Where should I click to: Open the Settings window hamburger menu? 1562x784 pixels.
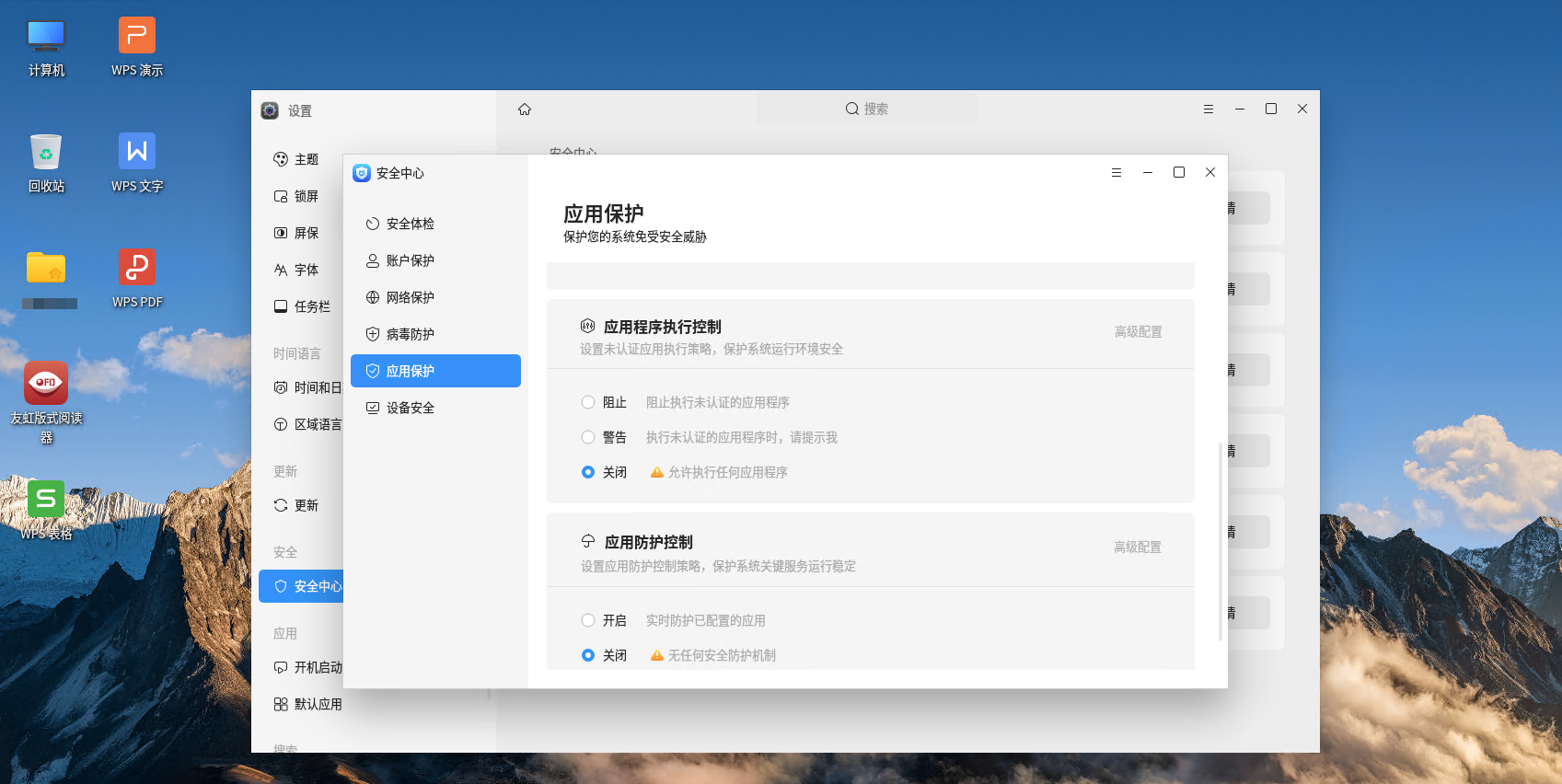[x=1209, y=110]
